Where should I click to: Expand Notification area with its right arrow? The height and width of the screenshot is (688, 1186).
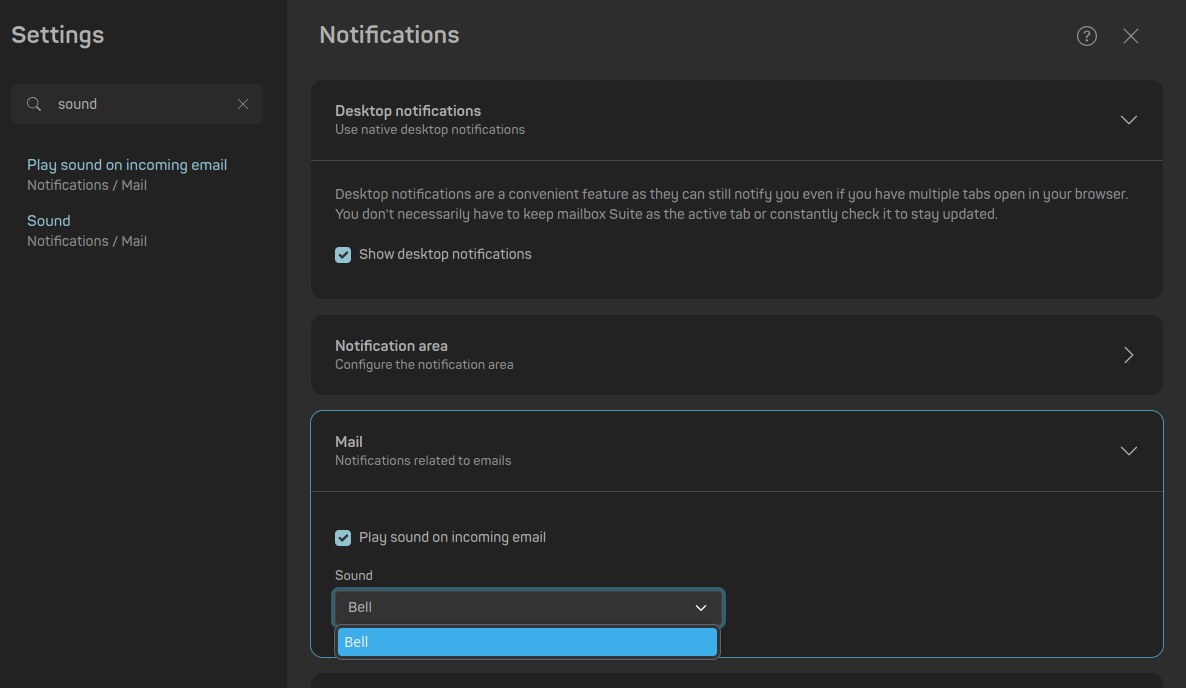1128,355
